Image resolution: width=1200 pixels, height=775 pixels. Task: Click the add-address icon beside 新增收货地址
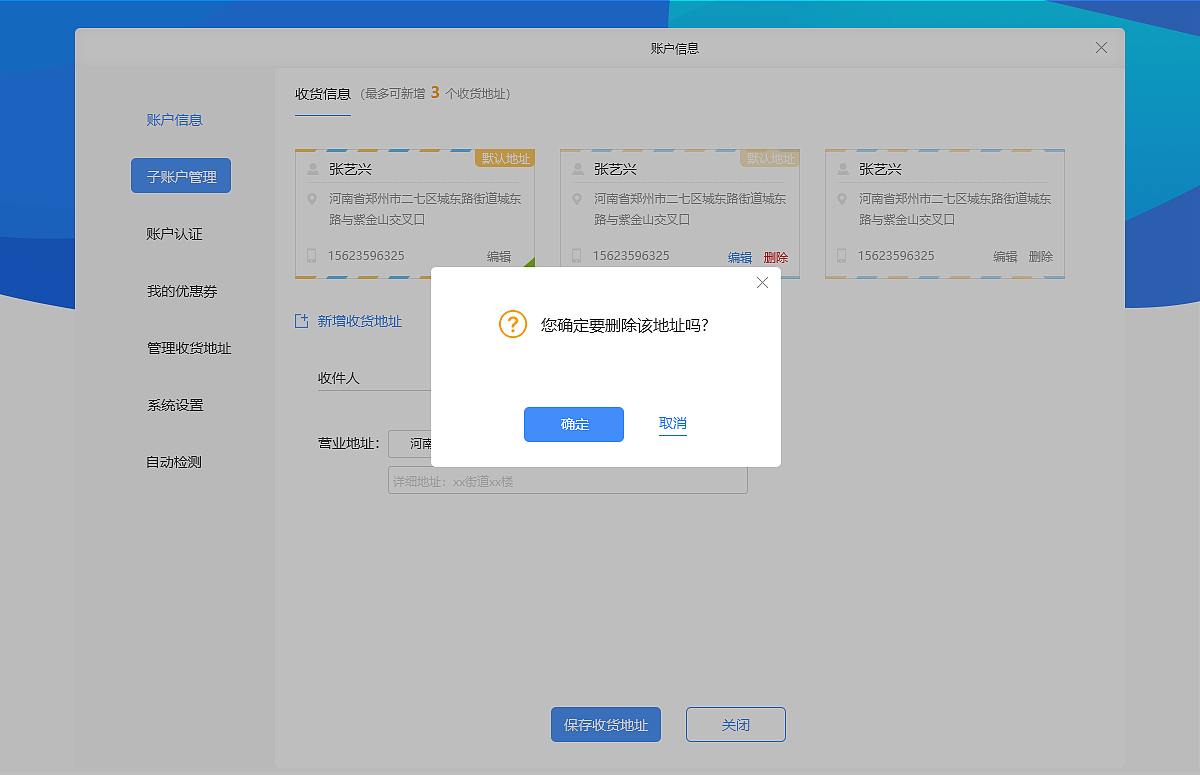coord(300,320)
